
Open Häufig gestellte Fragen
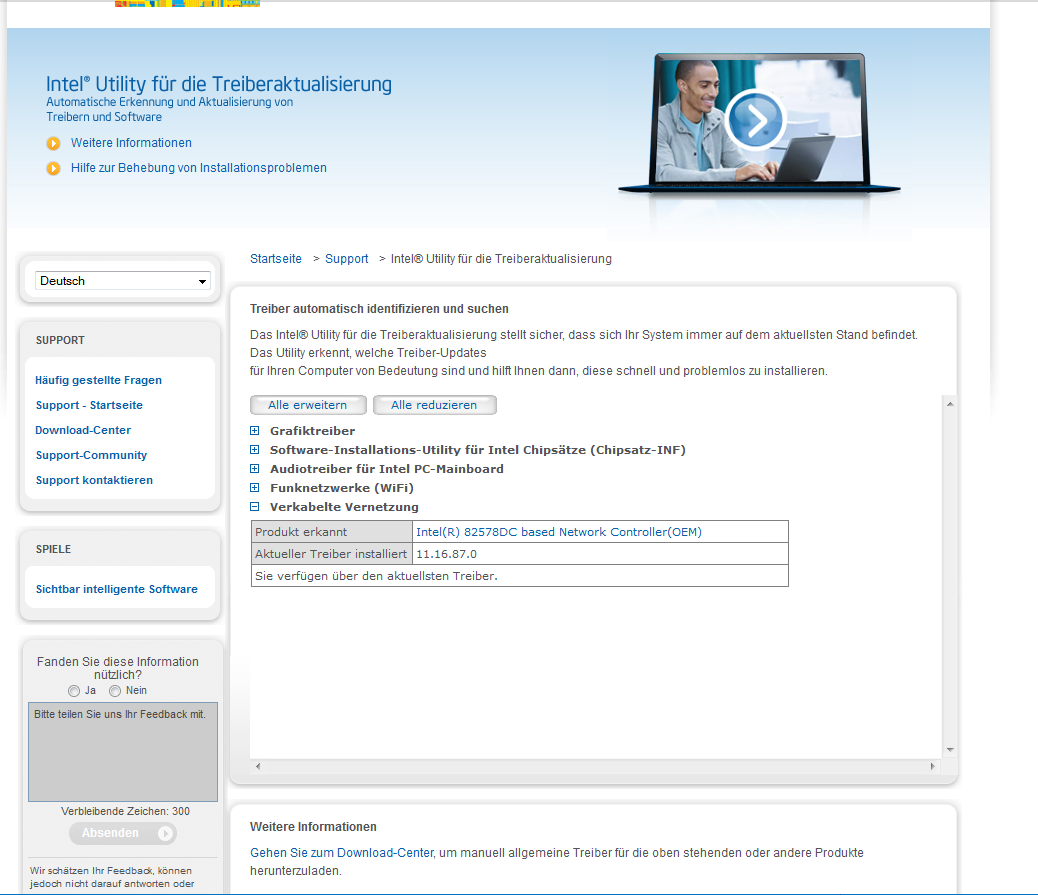point(99,380)
